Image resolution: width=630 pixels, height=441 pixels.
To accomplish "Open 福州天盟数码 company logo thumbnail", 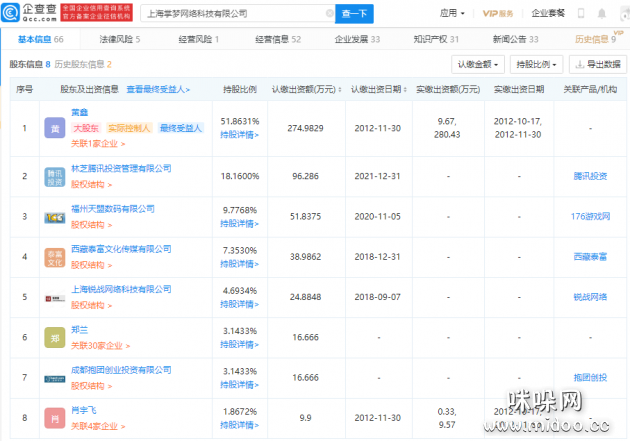I will coord(55,217).
